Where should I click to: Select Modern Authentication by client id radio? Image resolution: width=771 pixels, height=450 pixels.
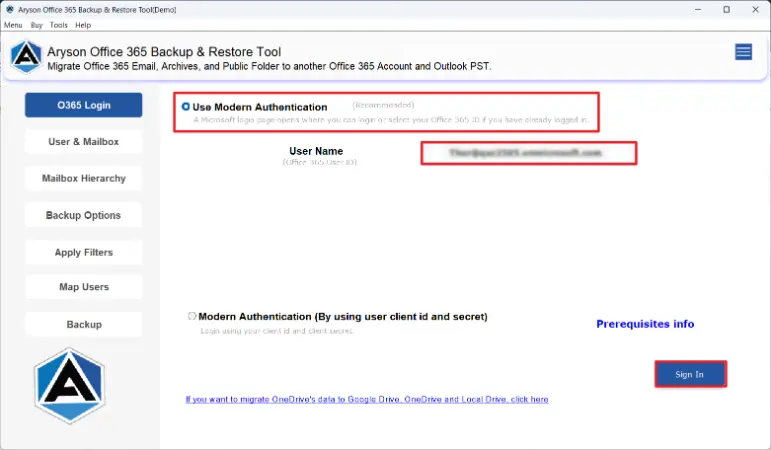(x=192, y=316)
